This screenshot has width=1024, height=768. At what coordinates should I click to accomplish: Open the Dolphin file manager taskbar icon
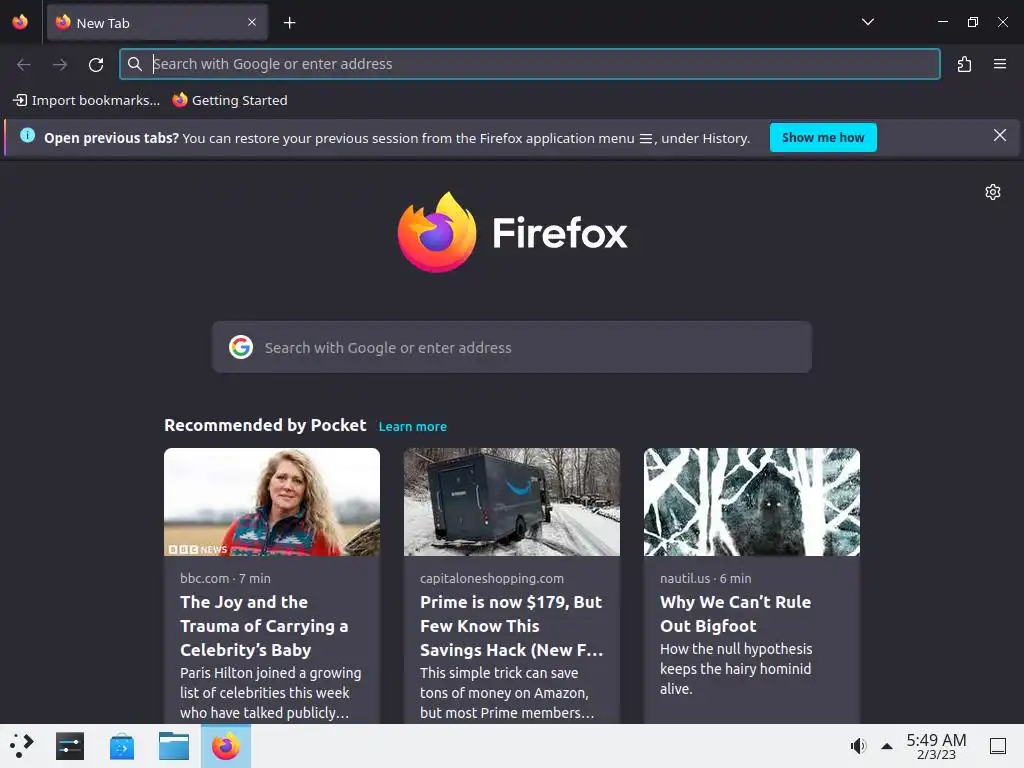[x=174, y=746]
